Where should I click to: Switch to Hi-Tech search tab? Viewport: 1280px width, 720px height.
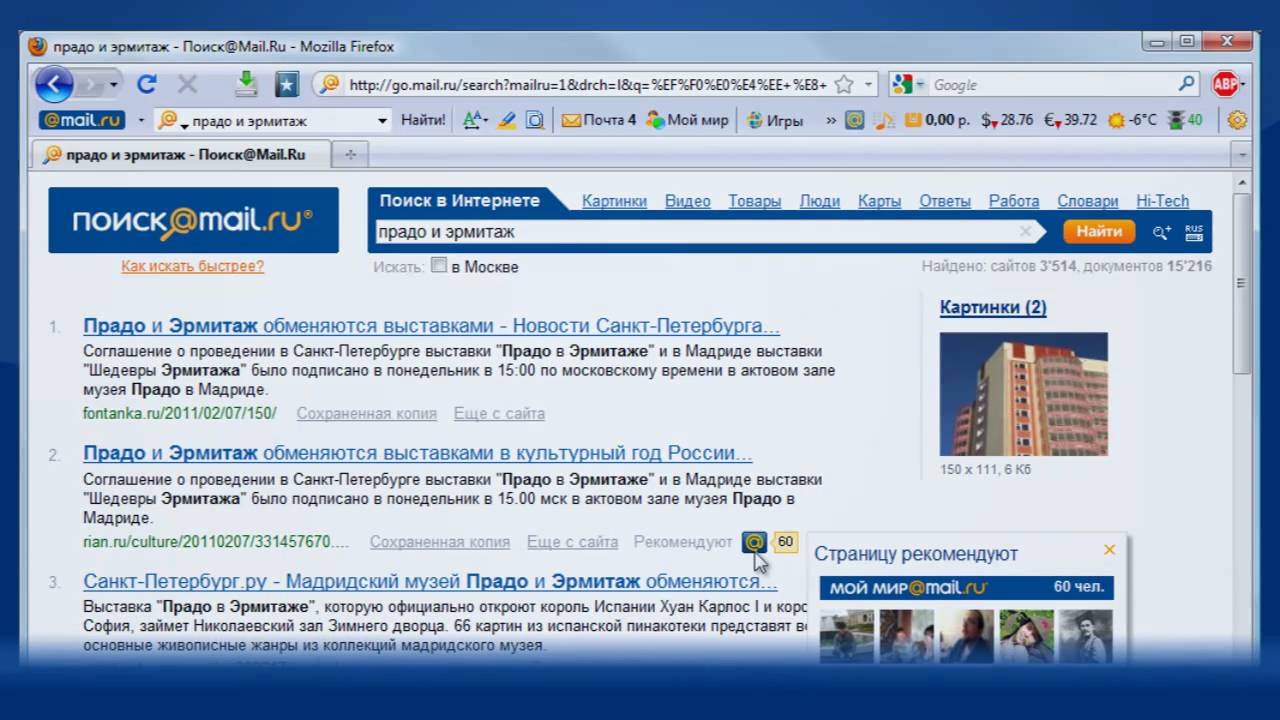pyautogui.click(x=1163, y=201)
